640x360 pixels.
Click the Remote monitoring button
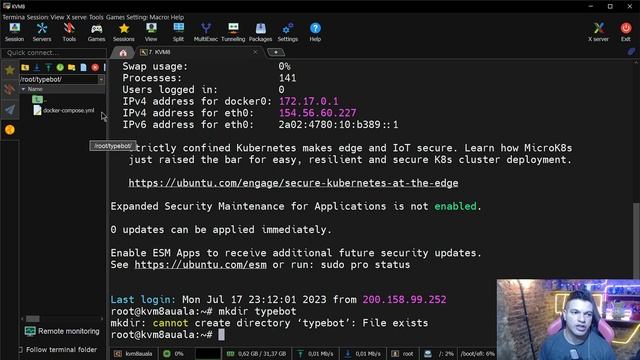click(x=62, y=331)
